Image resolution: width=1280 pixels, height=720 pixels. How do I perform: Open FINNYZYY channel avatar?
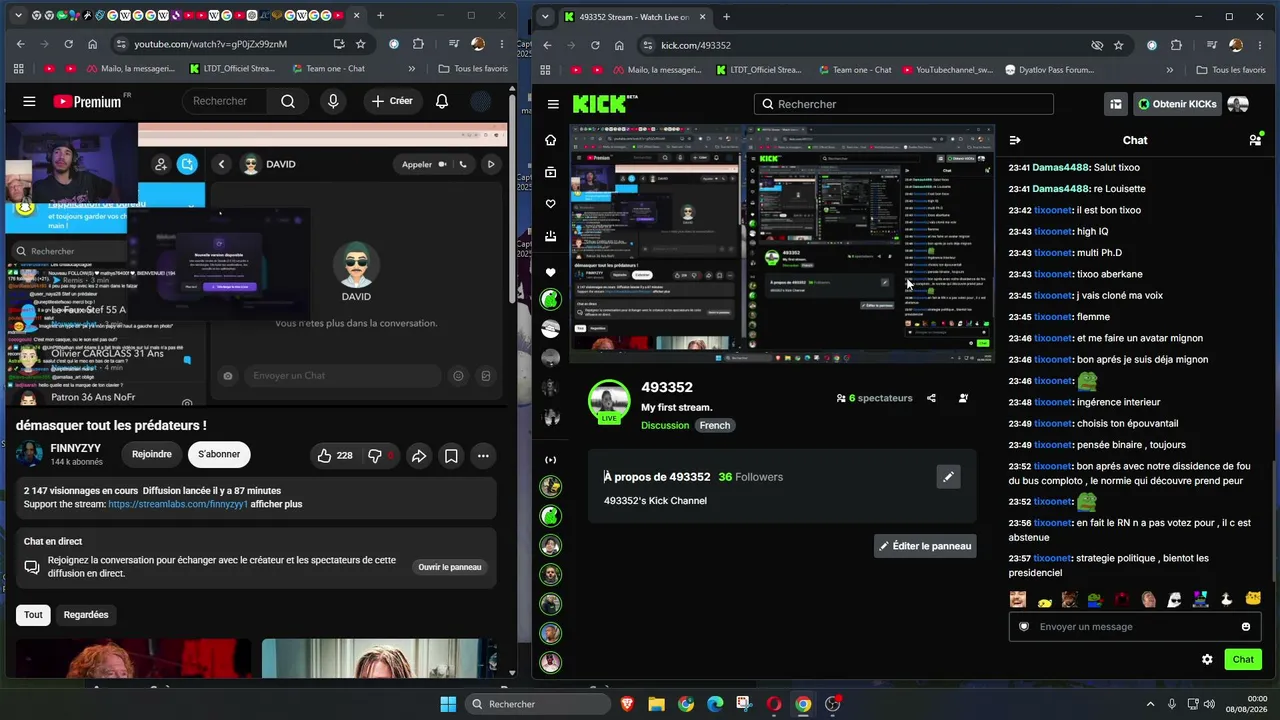click(x=30, y=455)
